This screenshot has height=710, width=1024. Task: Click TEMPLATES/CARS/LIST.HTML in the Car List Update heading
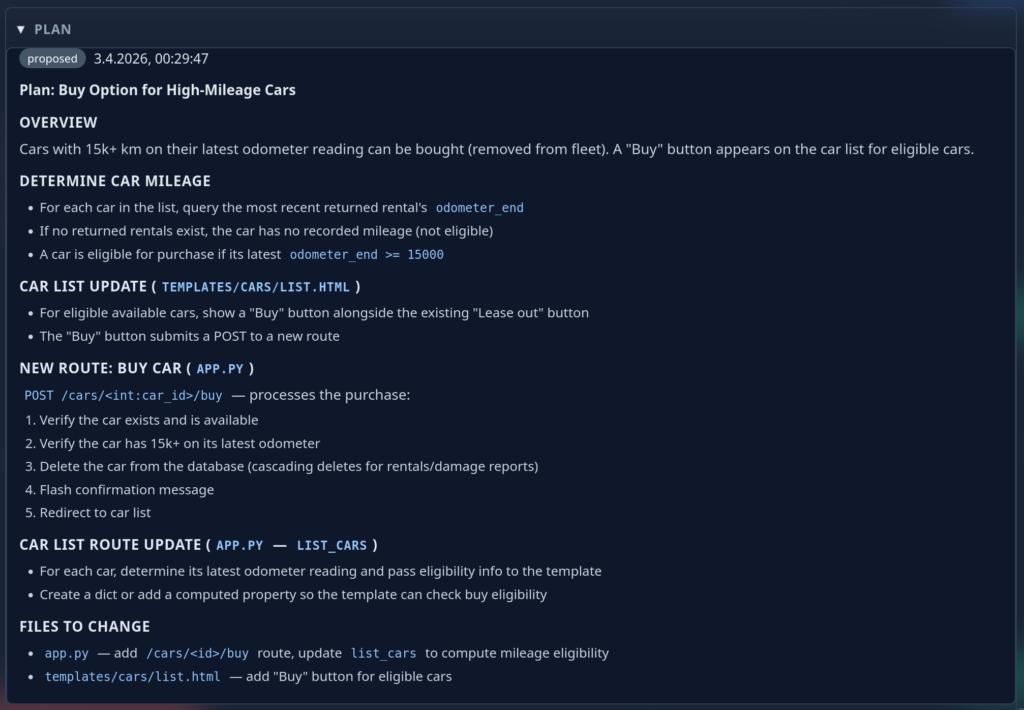[x=256, y=287]
